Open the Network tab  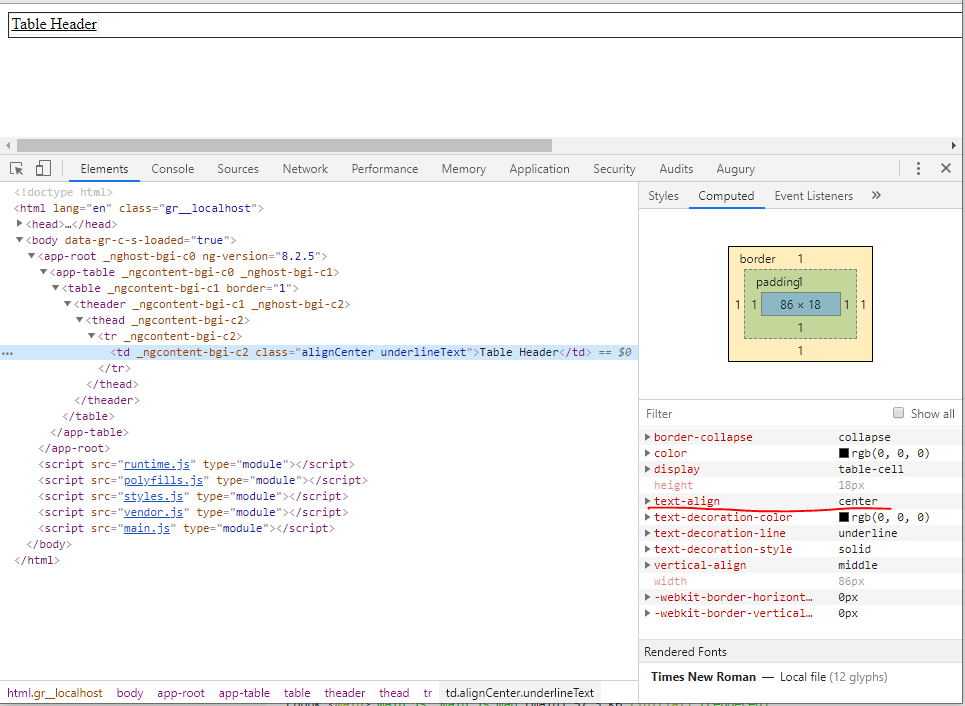(x=305, y=169)
